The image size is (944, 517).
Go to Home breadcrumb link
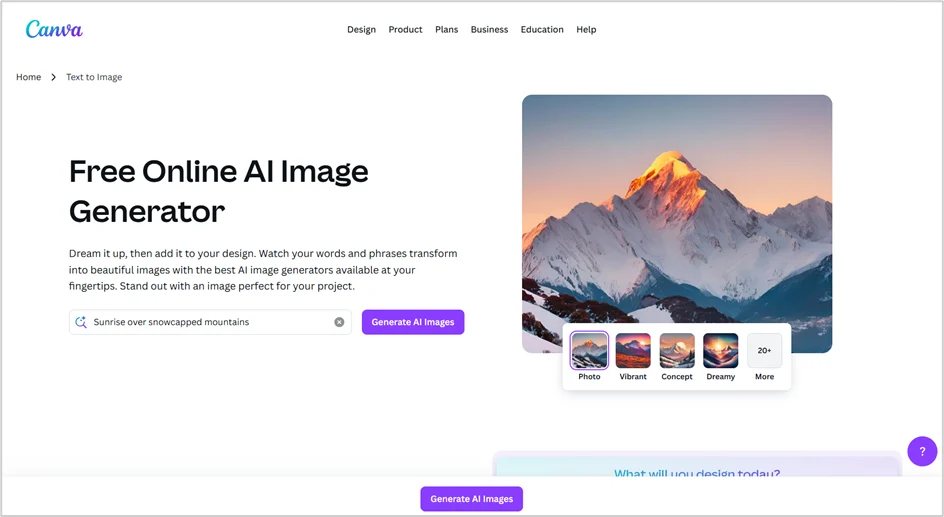(28, 77)
